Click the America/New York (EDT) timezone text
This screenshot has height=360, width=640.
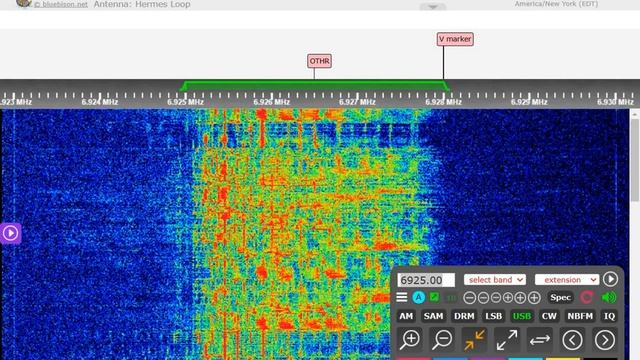556,4
